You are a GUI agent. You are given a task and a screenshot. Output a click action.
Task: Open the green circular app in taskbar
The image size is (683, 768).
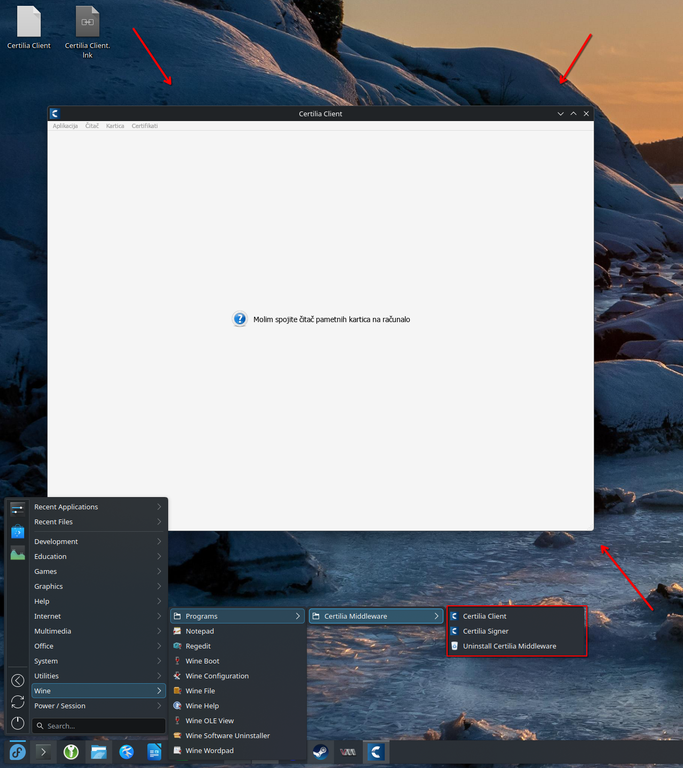click(x=71, y=751)
